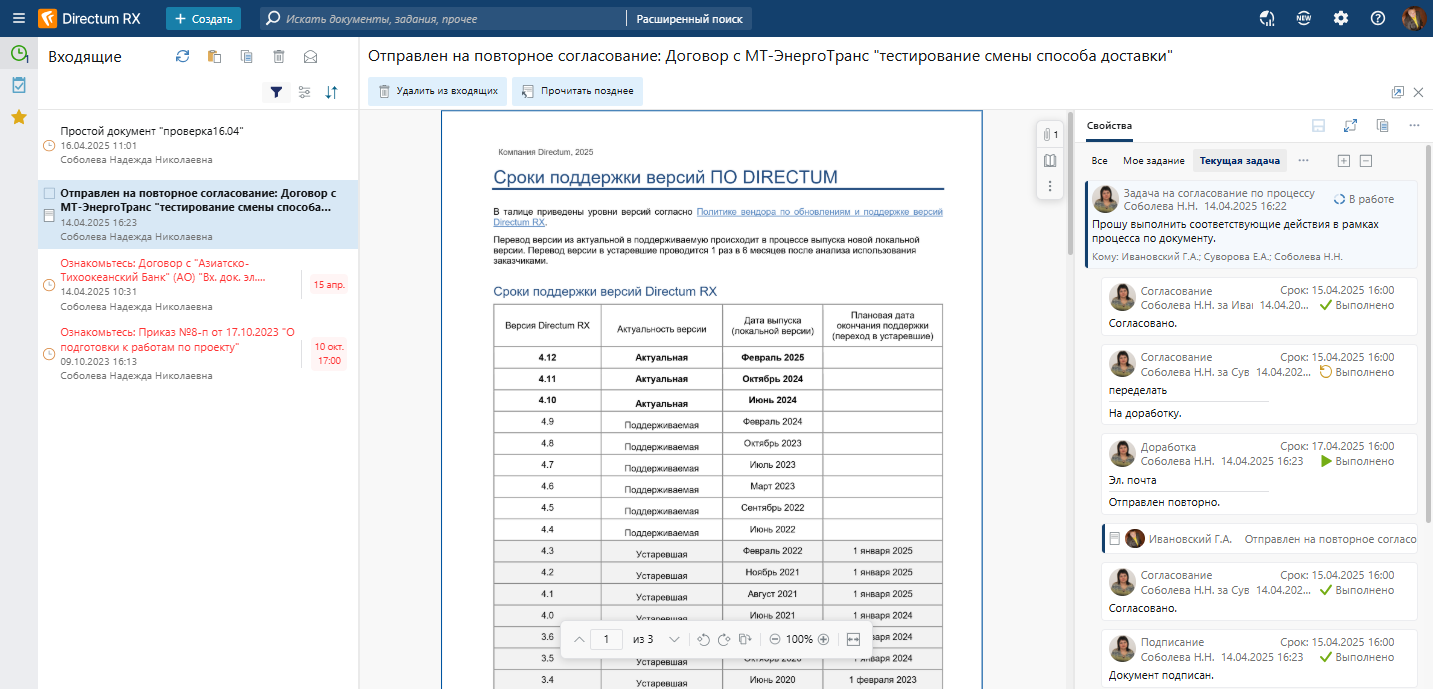Fit document to width icon
The height and width of the screenshot is (689, 1433).
(x=853, y=639)
